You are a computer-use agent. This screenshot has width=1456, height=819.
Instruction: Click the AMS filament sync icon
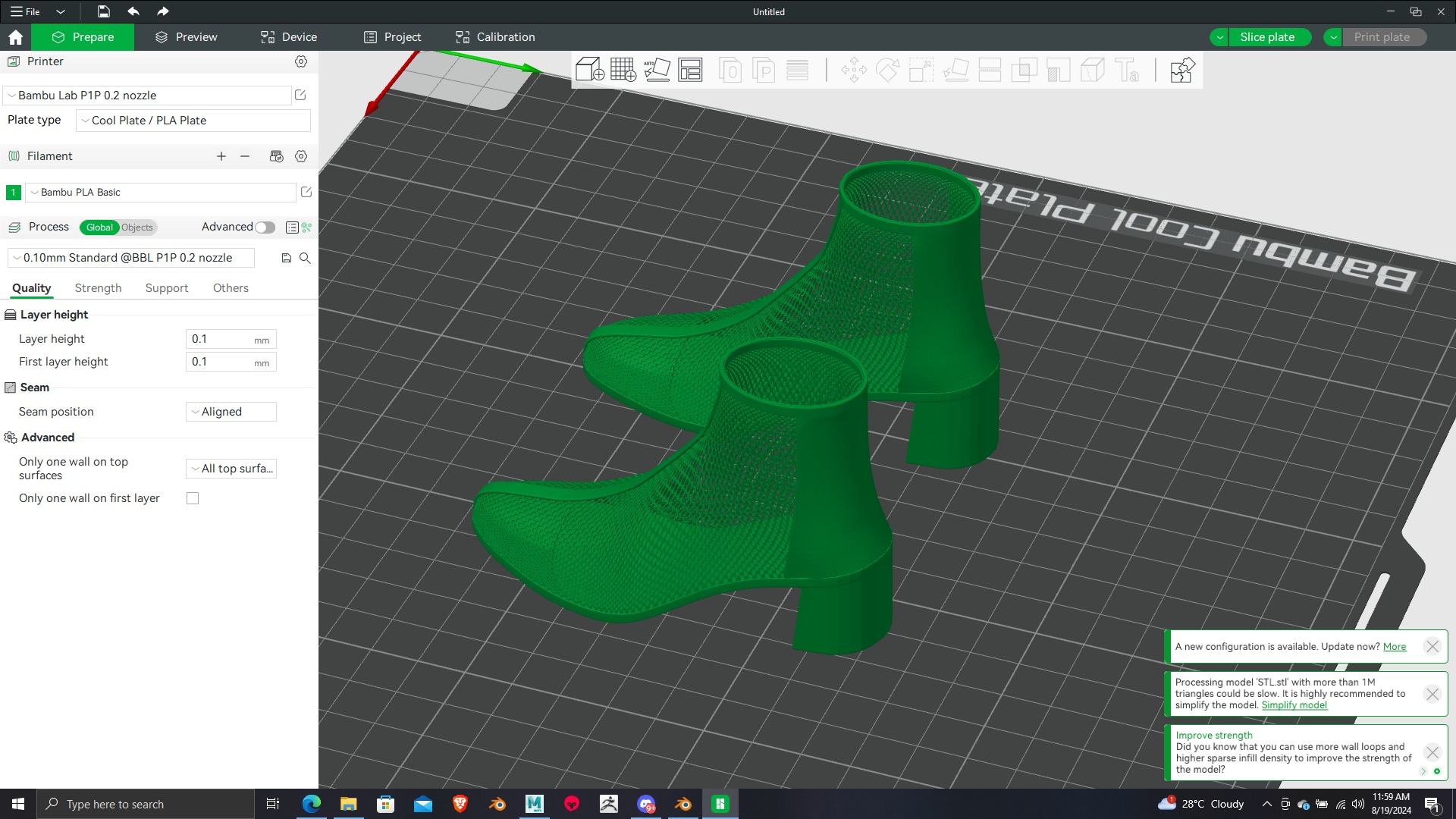(x=277, y=156)
